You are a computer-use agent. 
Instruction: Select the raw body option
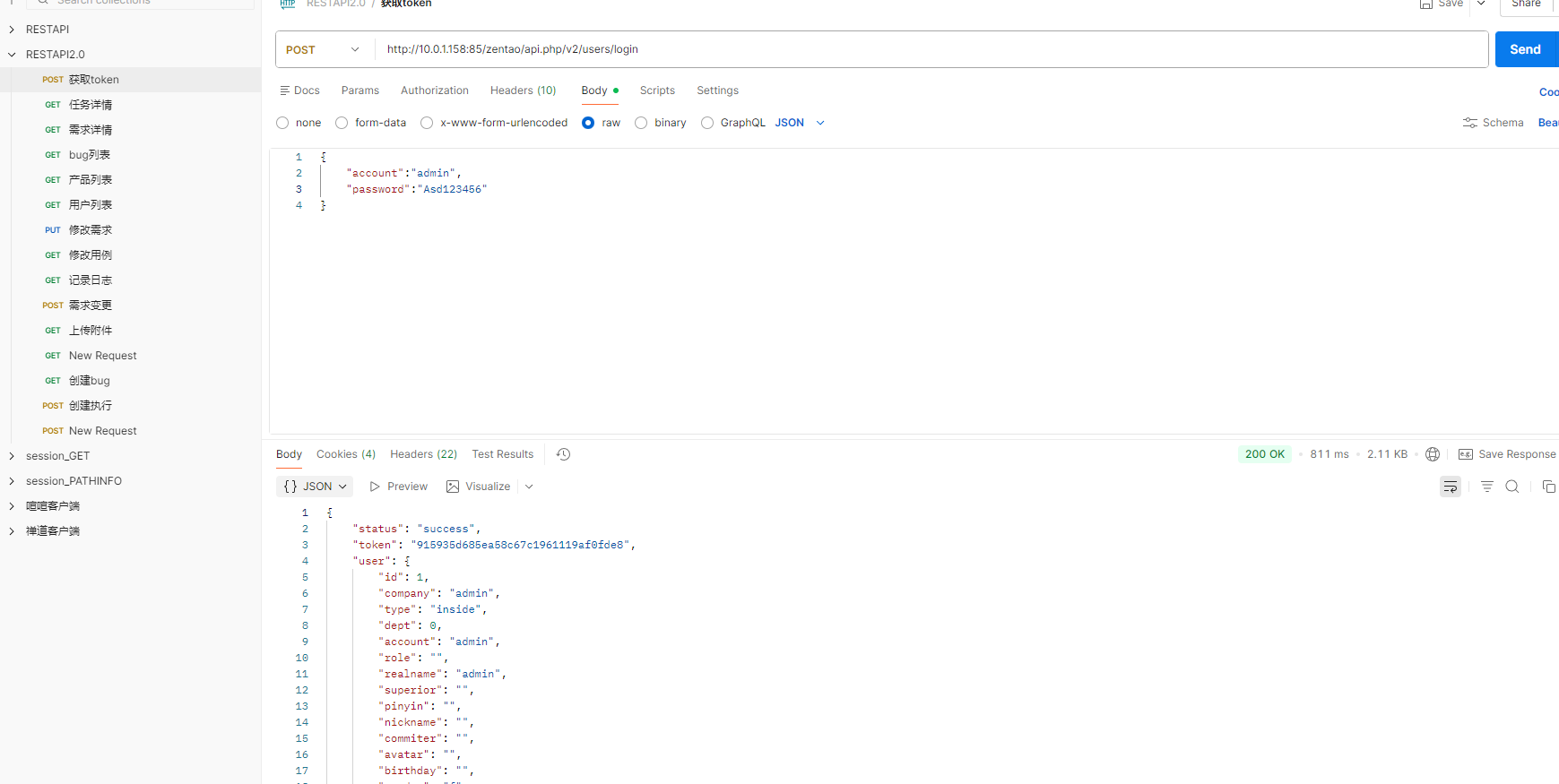point(588,123)
